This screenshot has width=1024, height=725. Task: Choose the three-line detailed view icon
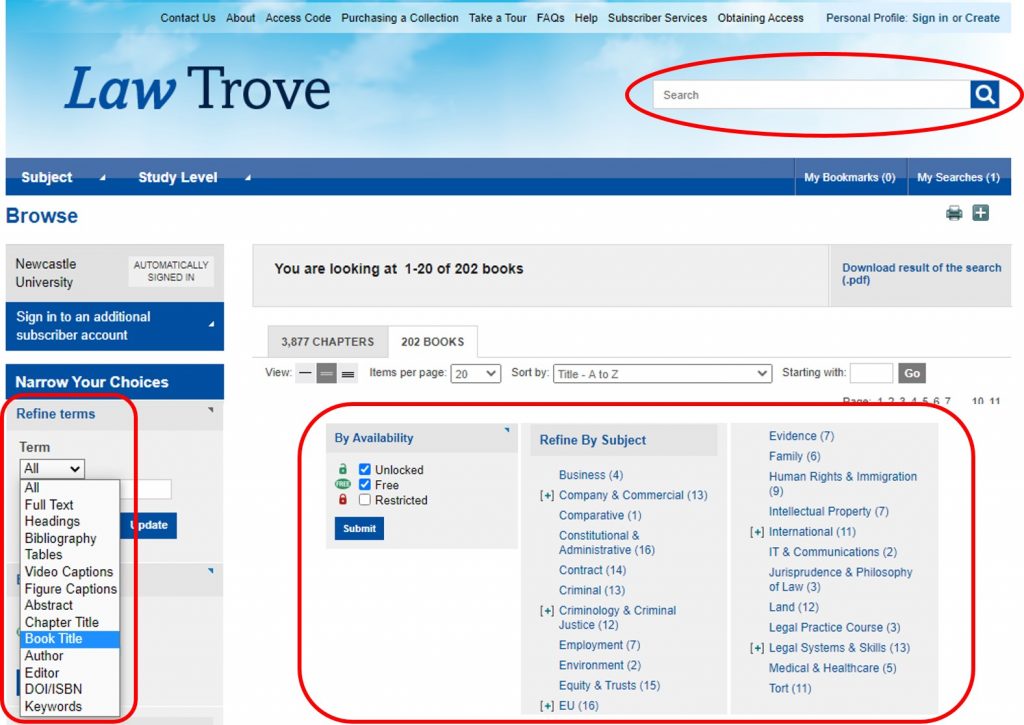[348, 373]
